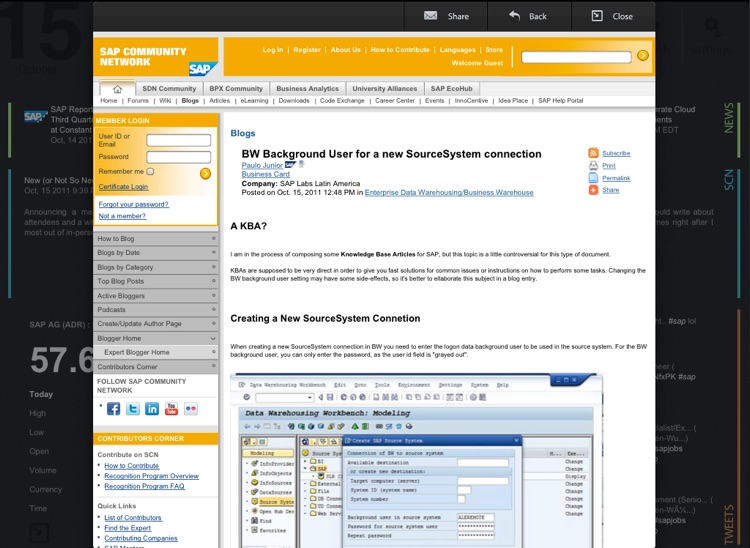
Task: Expand the Active Bloggers item
Action: point(156,296)
